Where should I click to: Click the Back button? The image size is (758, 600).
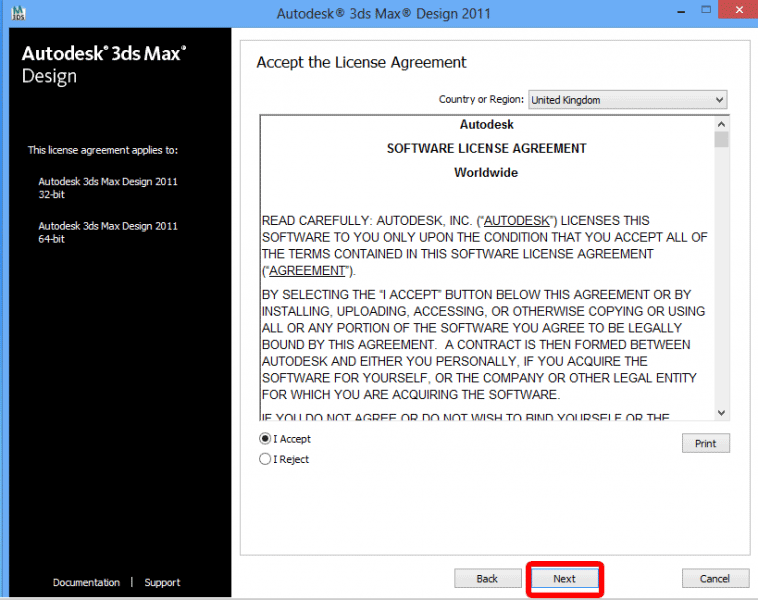(487, 579)
